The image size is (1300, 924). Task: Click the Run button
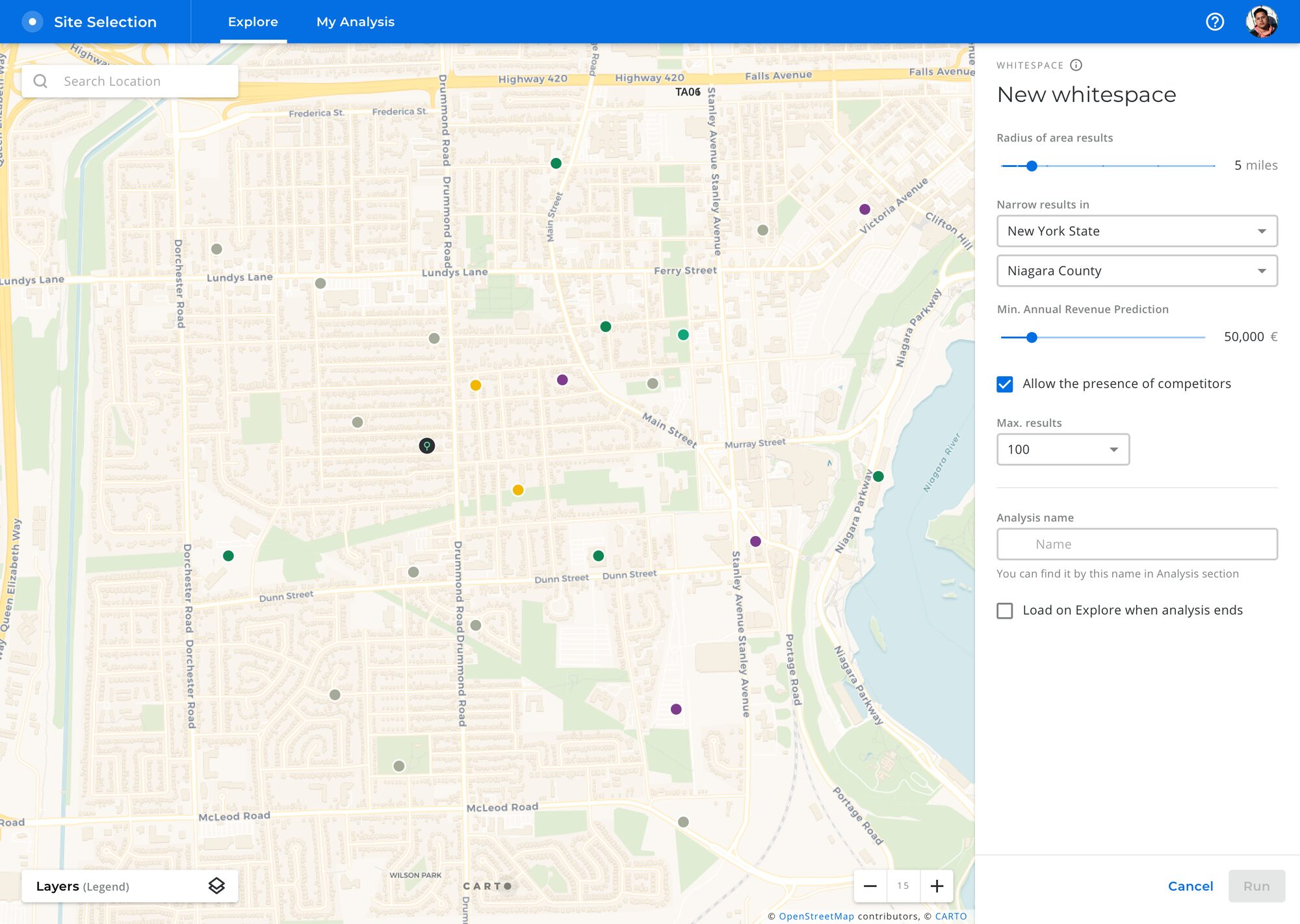pyautogui.click(x=1256, y=886)
